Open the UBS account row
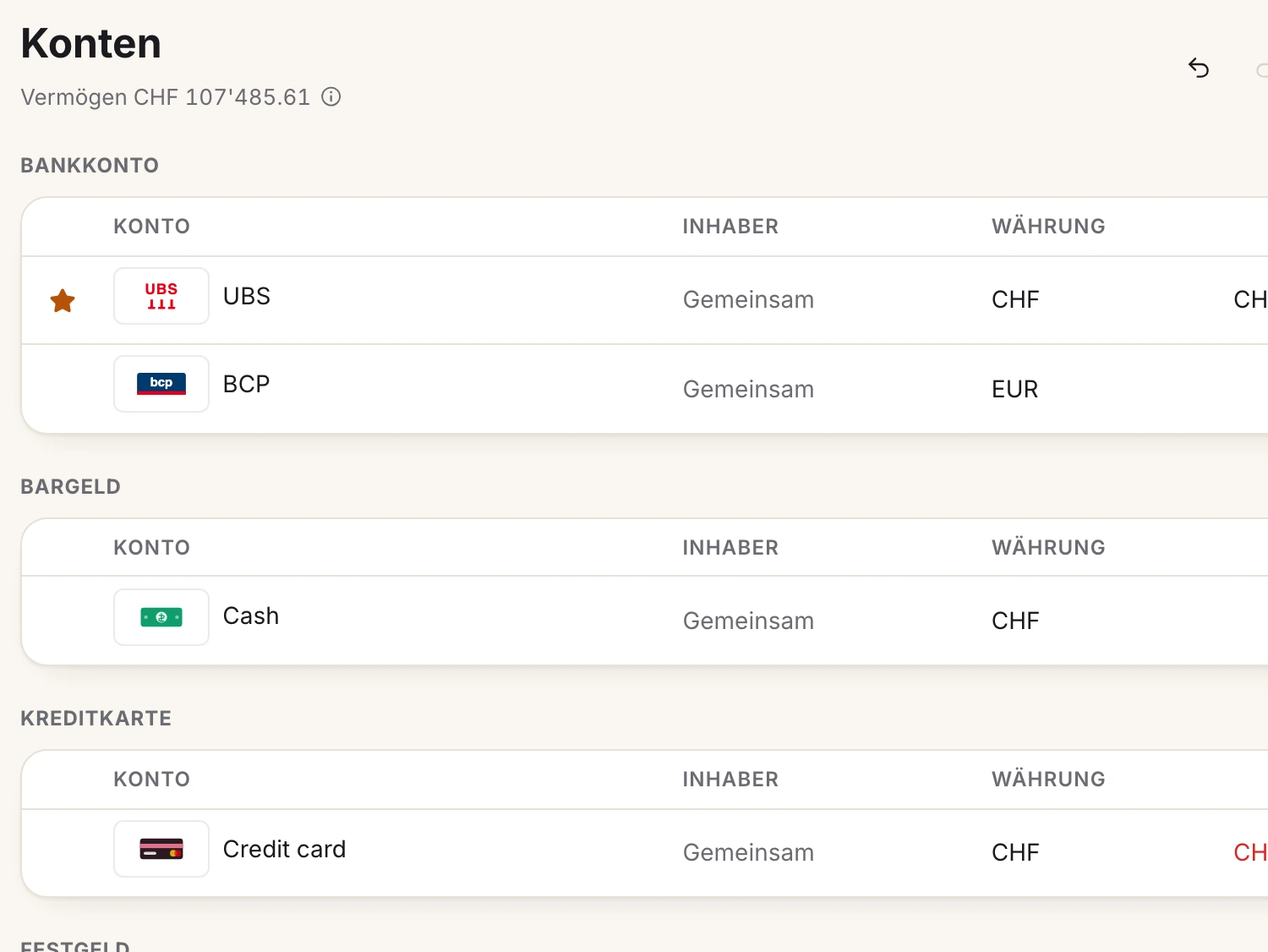This screenshot has height=952, width=1268. tap(645, 300)
